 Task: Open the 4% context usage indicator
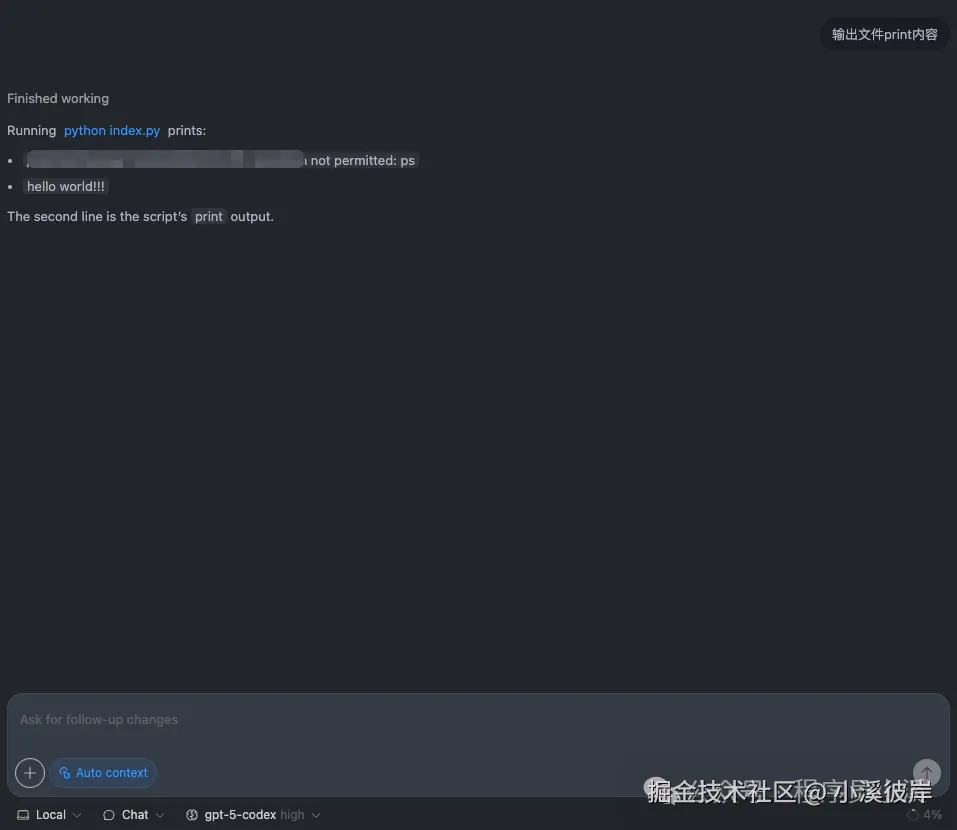click(x=925, y=815)
